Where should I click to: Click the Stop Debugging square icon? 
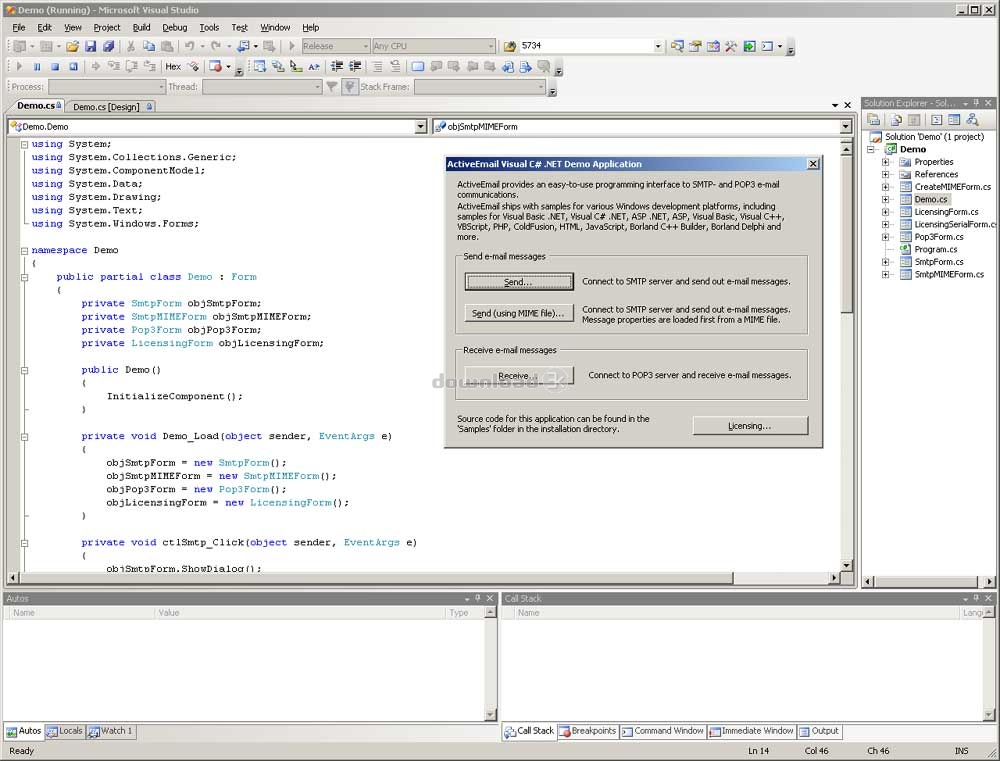pyautogui.click(x=55, y=66)
